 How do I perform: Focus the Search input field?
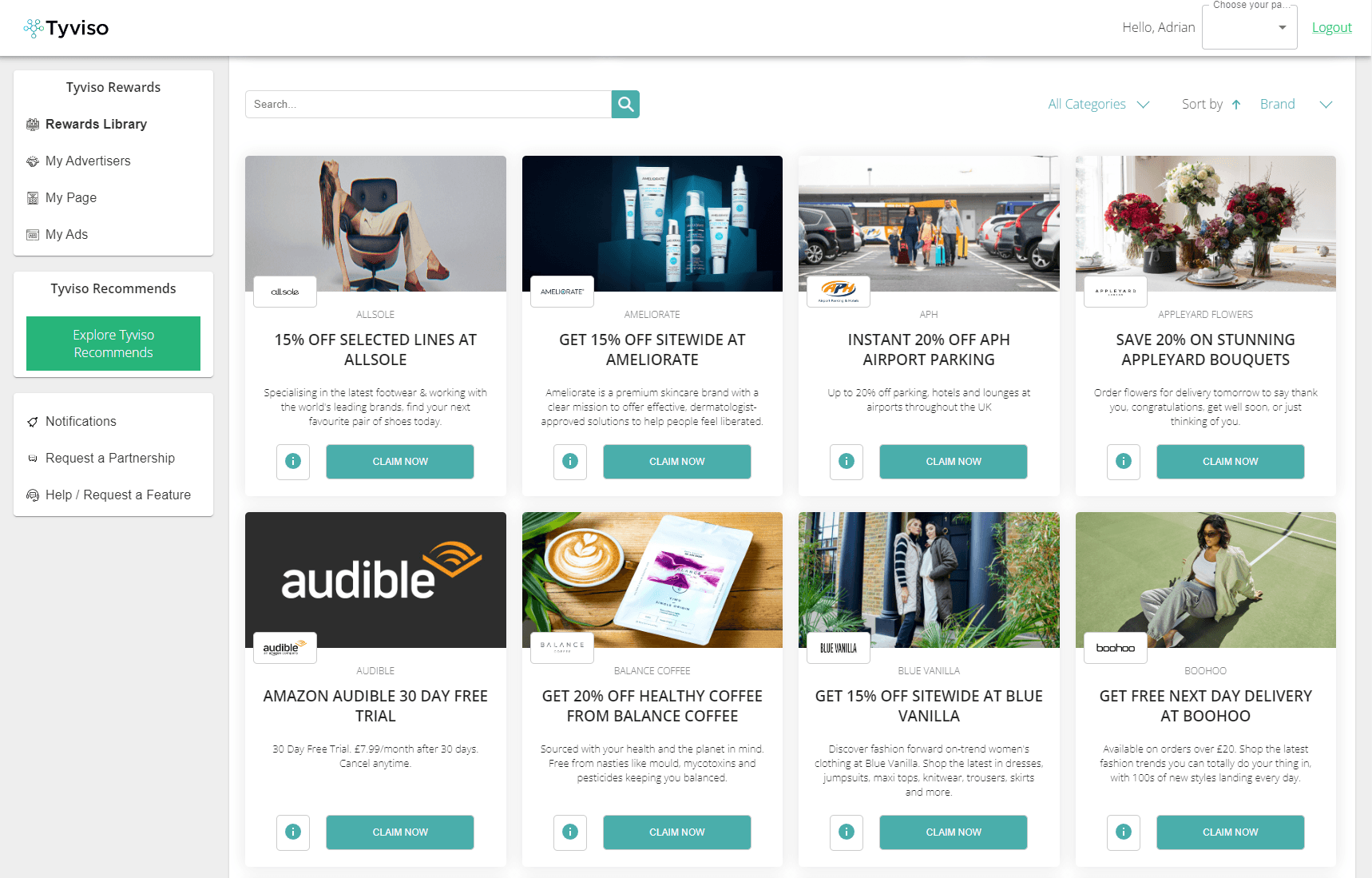coord(428,104)
